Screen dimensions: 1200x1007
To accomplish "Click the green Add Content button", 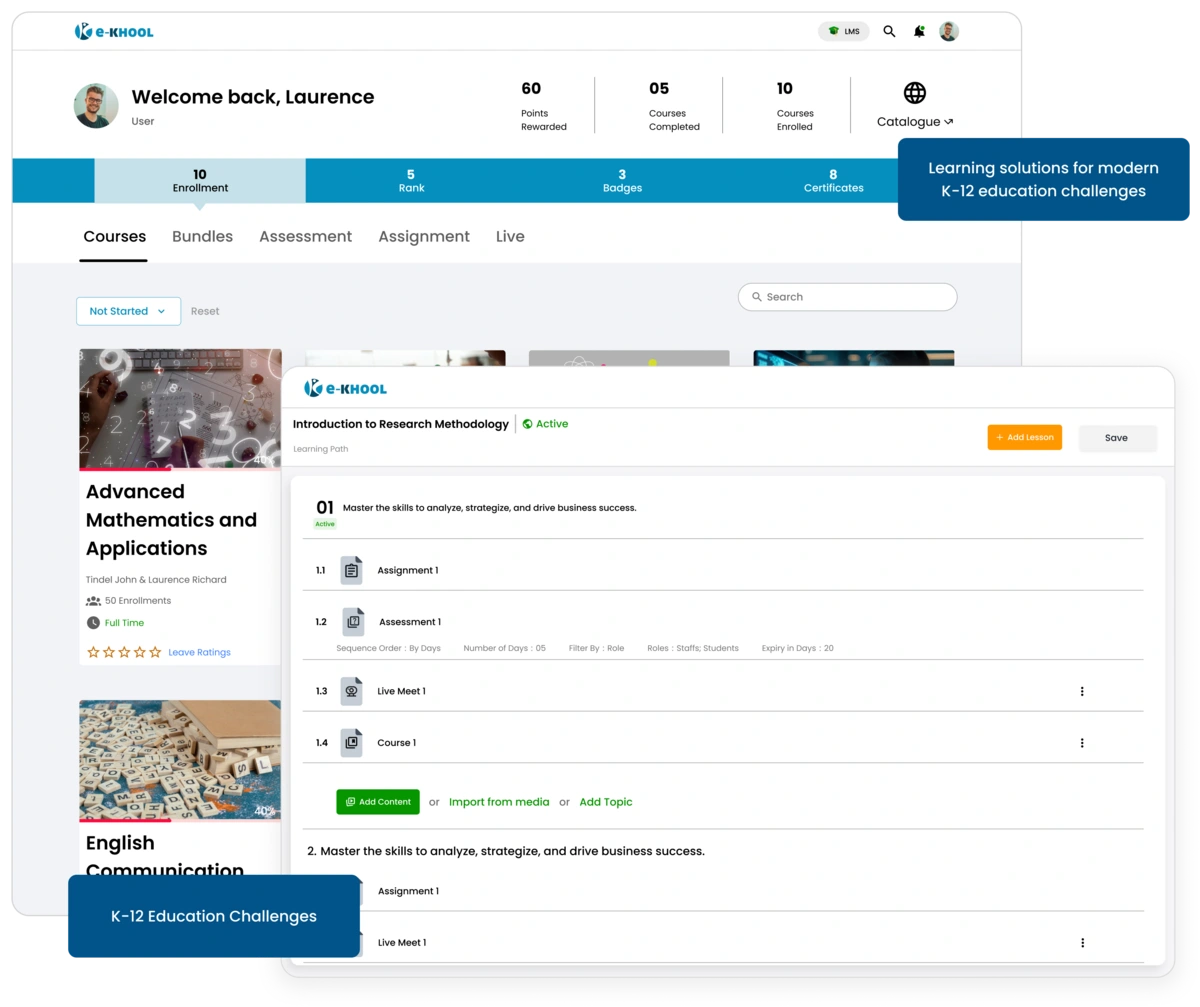I will click(x=378, y=802).
